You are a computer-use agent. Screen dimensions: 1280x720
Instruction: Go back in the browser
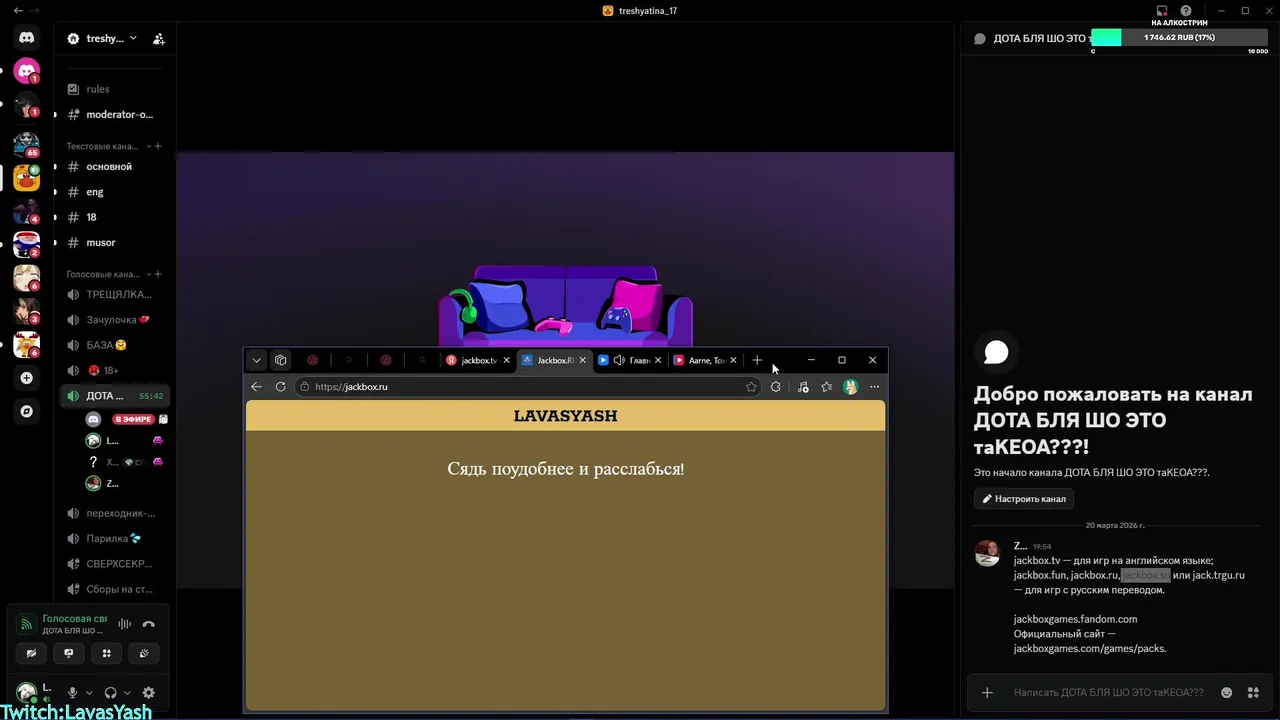pos(257,387)
